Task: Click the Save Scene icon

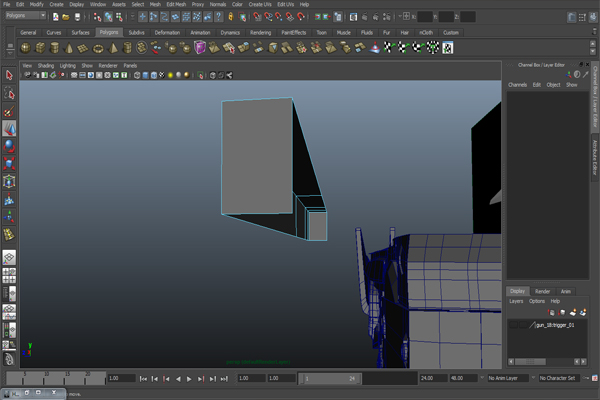Action: [77, 17]
